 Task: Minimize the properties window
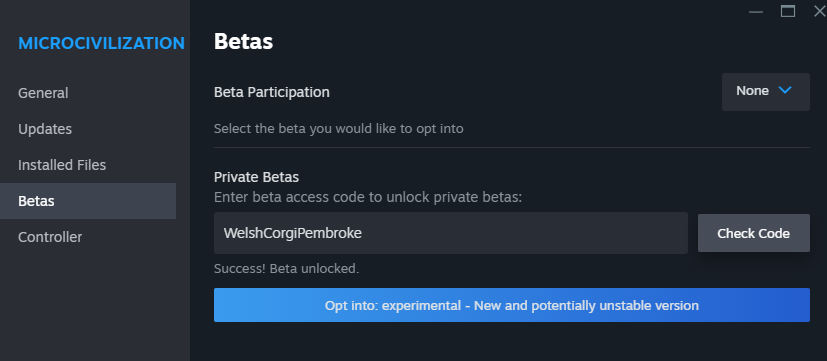(x=756, y=12)
